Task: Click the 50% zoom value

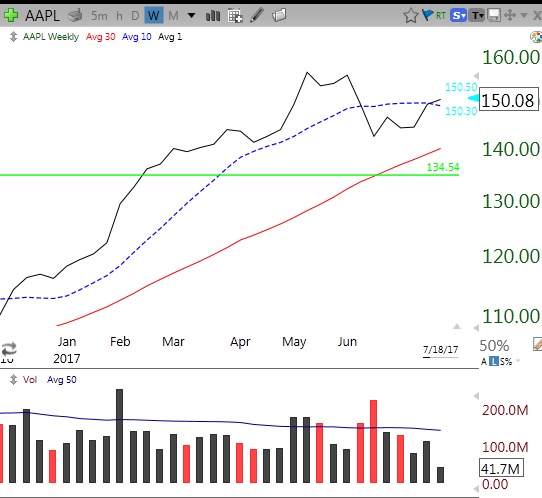Action: click(x=494, y=346)
